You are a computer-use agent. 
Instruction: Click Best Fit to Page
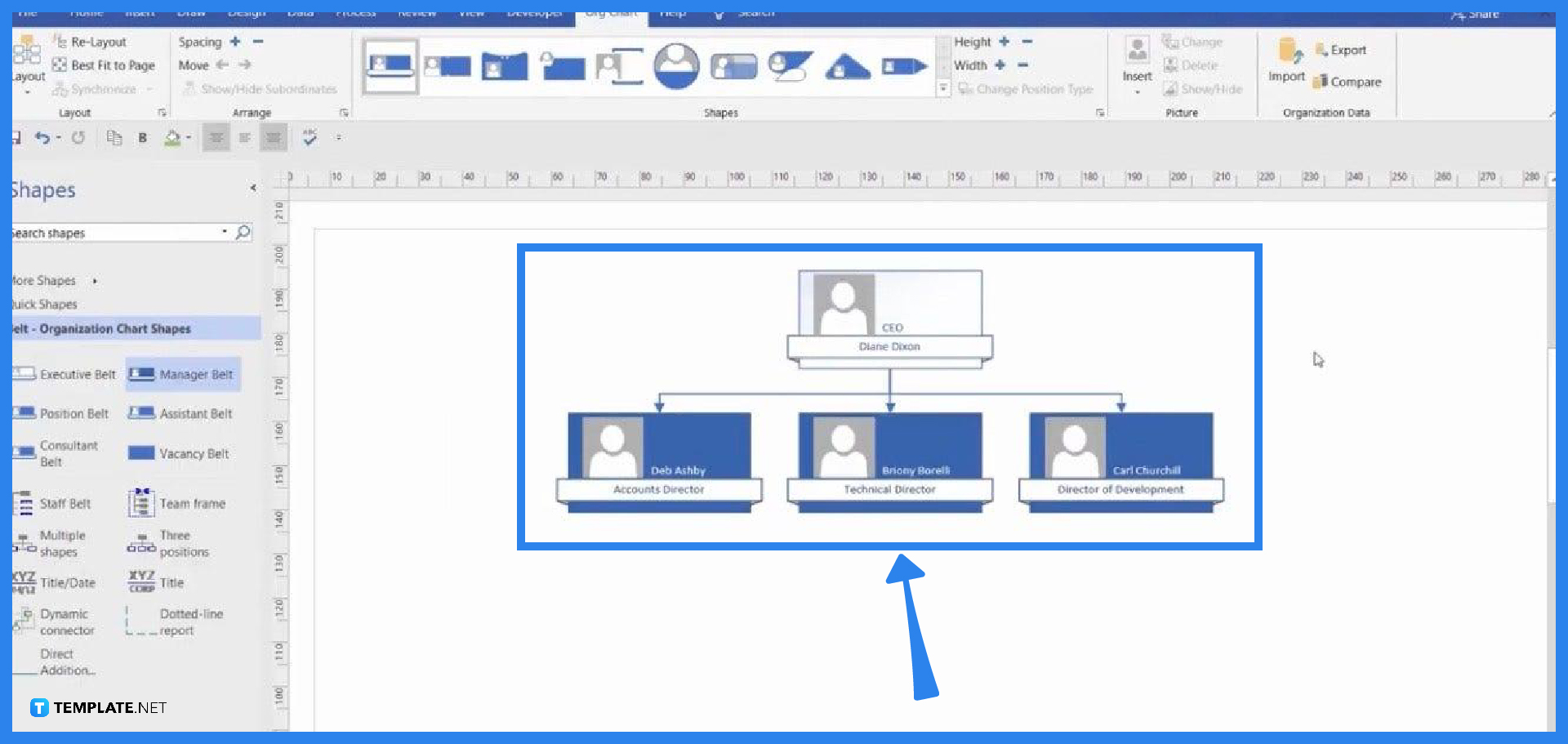[x=105, y=65]
